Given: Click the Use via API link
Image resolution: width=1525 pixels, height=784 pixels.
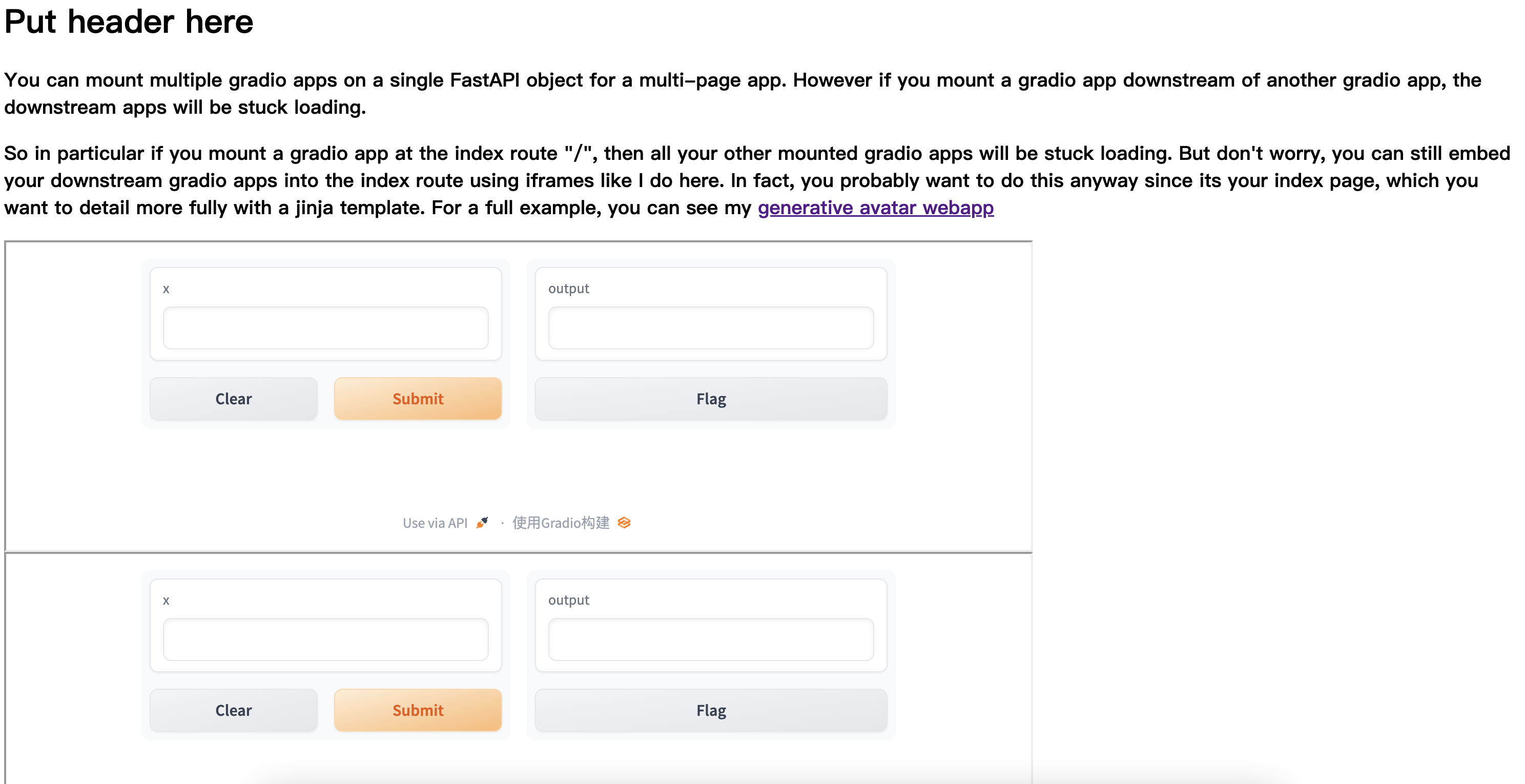Looking at the screenshot, I should [x=436, y=522].
